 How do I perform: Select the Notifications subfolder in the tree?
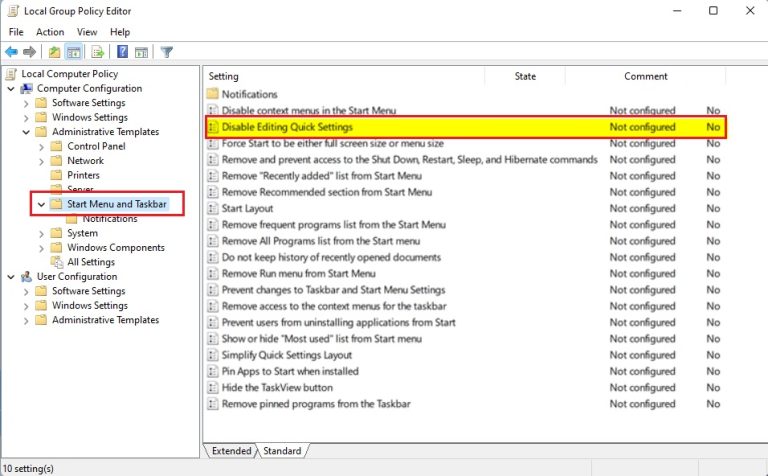pyautogui.click(x=110, y=218)
